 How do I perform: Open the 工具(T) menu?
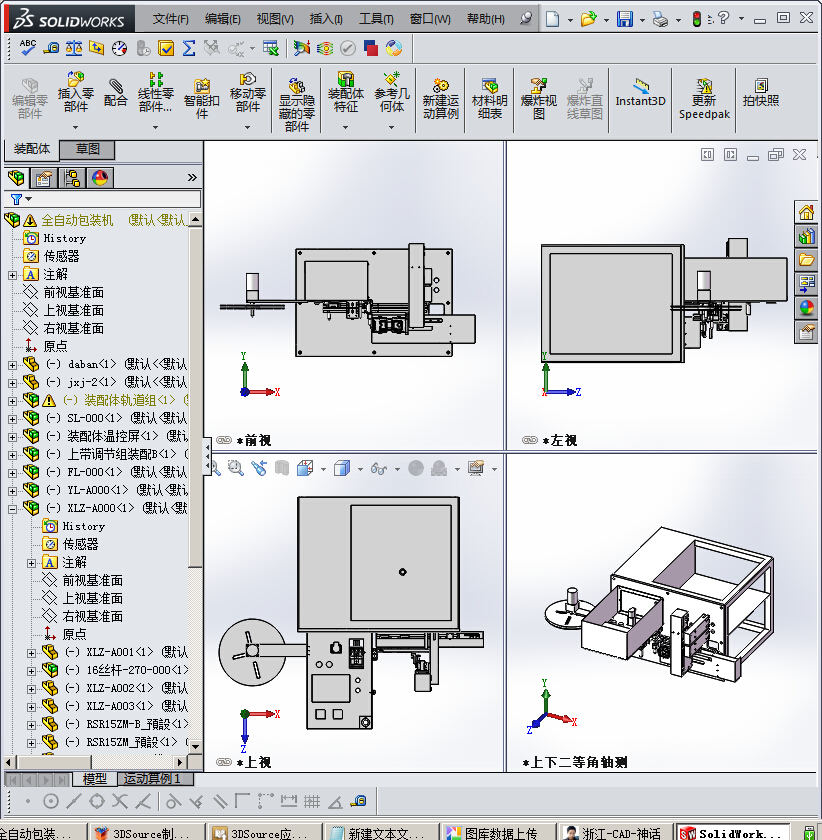pyautogui.click(x=376, y=19)
